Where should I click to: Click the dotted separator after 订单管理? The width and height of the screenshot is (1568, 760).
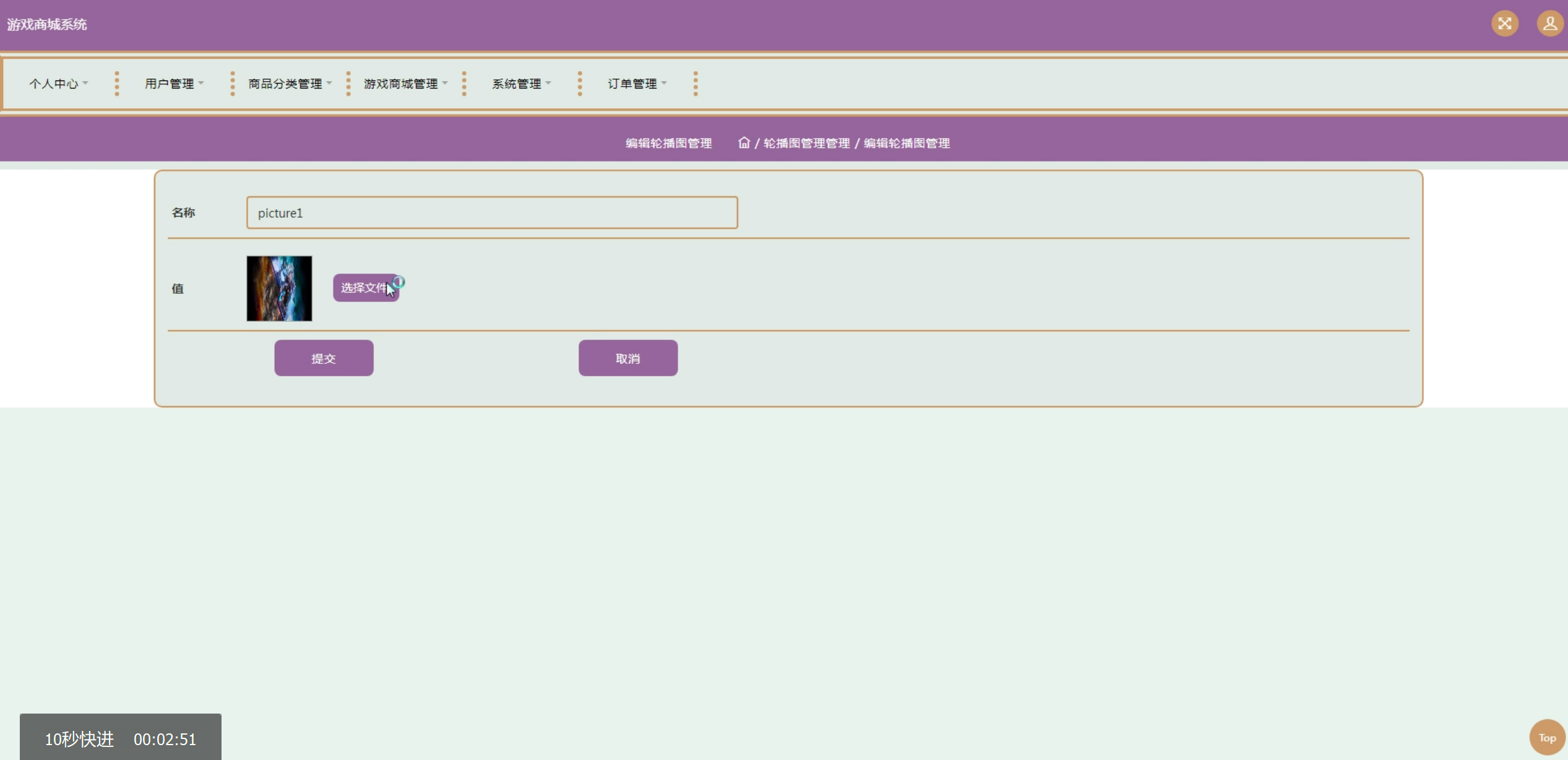tap(696, 84)
